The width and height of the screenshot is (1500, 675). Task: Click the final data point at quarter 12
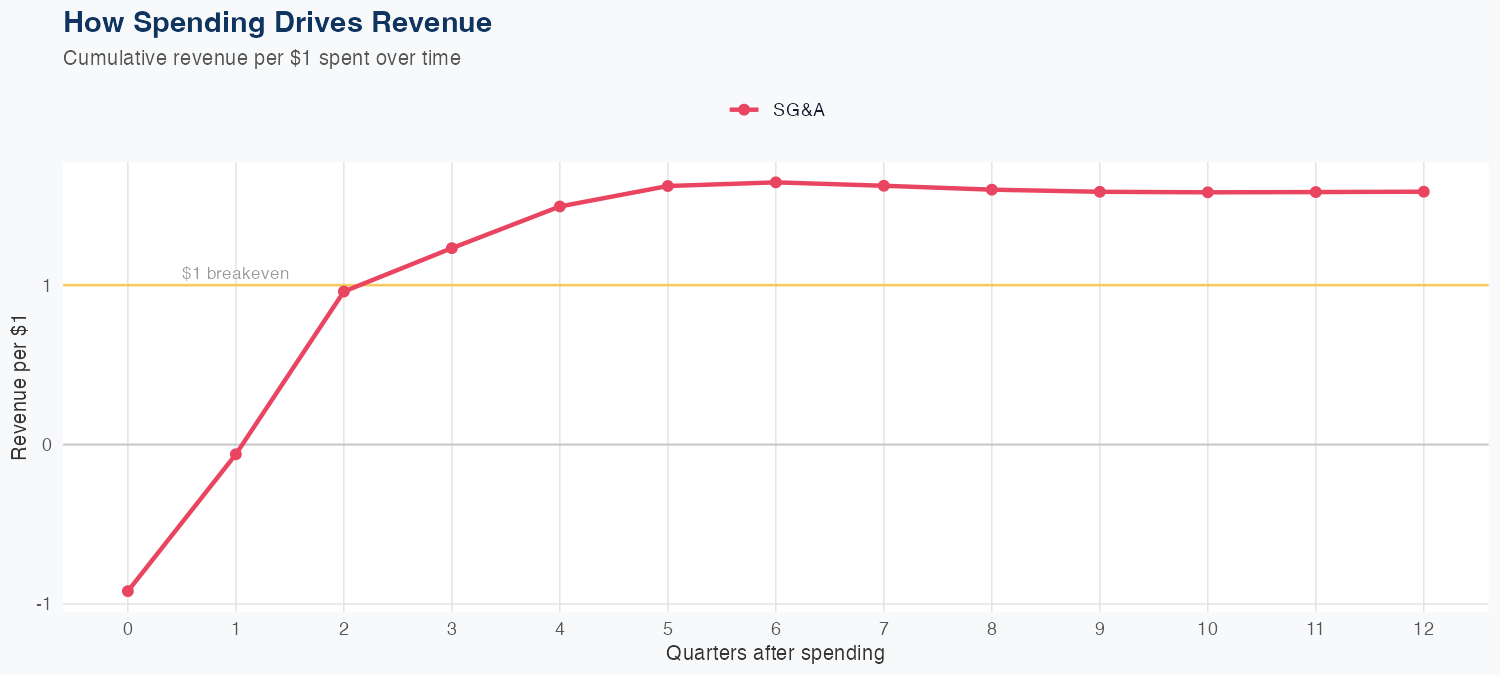tap(1424, 192)
